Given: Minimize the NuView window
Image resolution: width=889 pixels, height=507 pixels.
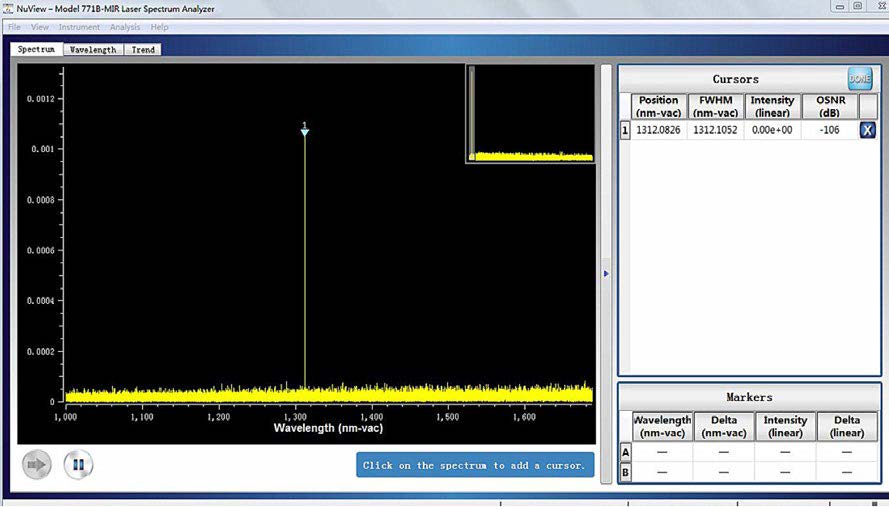Looking at the screenshot, I should [840, 6].
